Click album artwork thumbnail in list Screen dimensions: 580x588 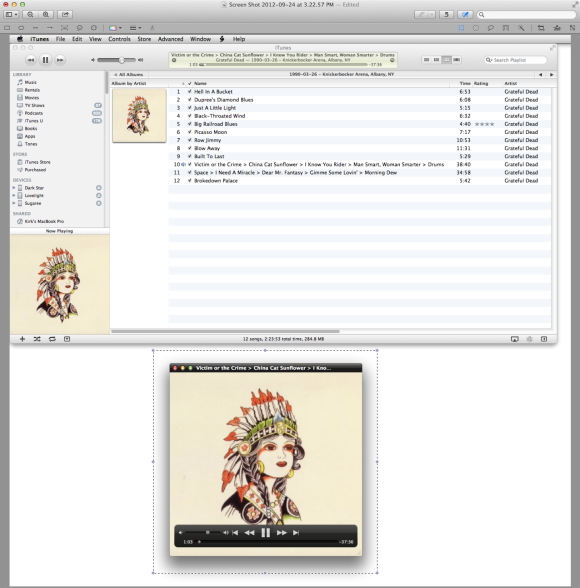pos(139,116)
